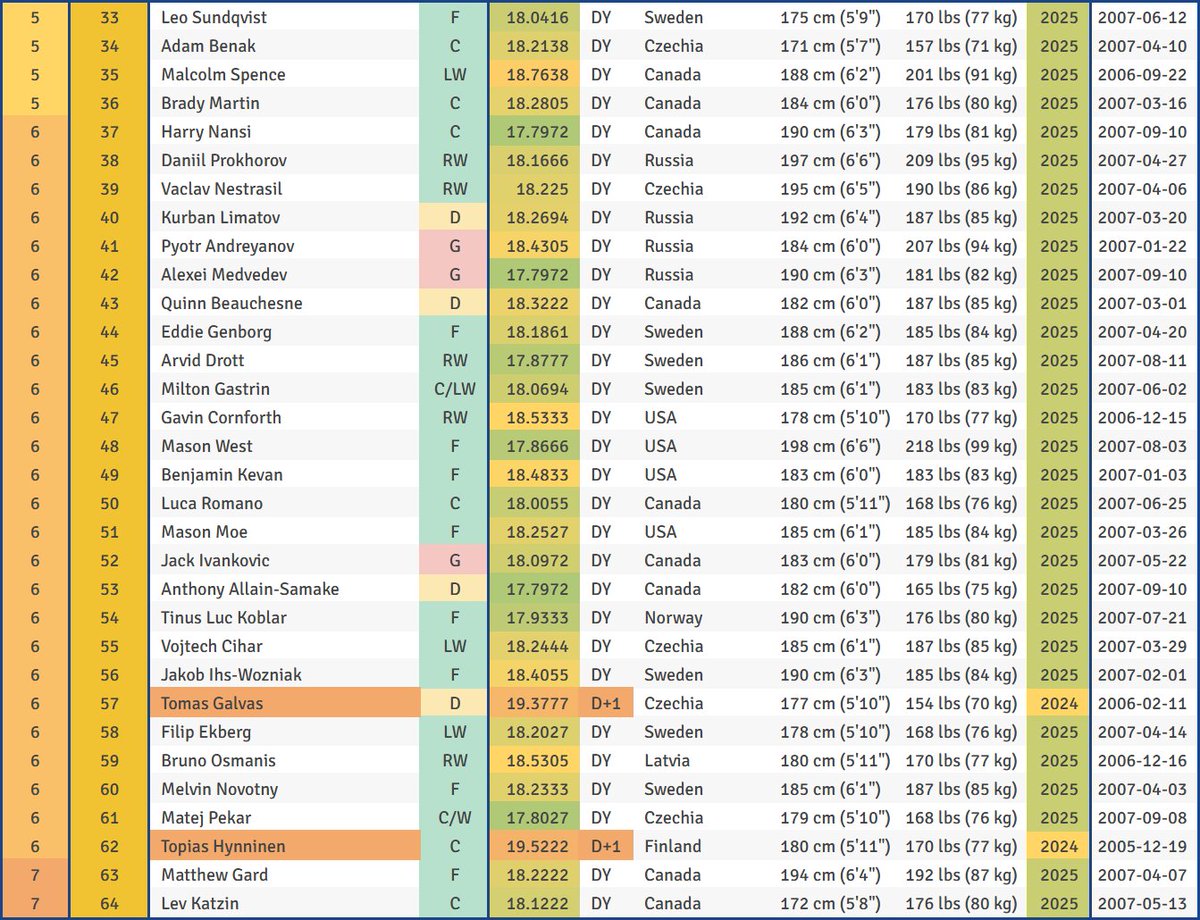Image resolution: width=1200 pixels, height=920 pixels.
Task: Select the G position in Jack Ivankovic row
Action: [454, 561]
